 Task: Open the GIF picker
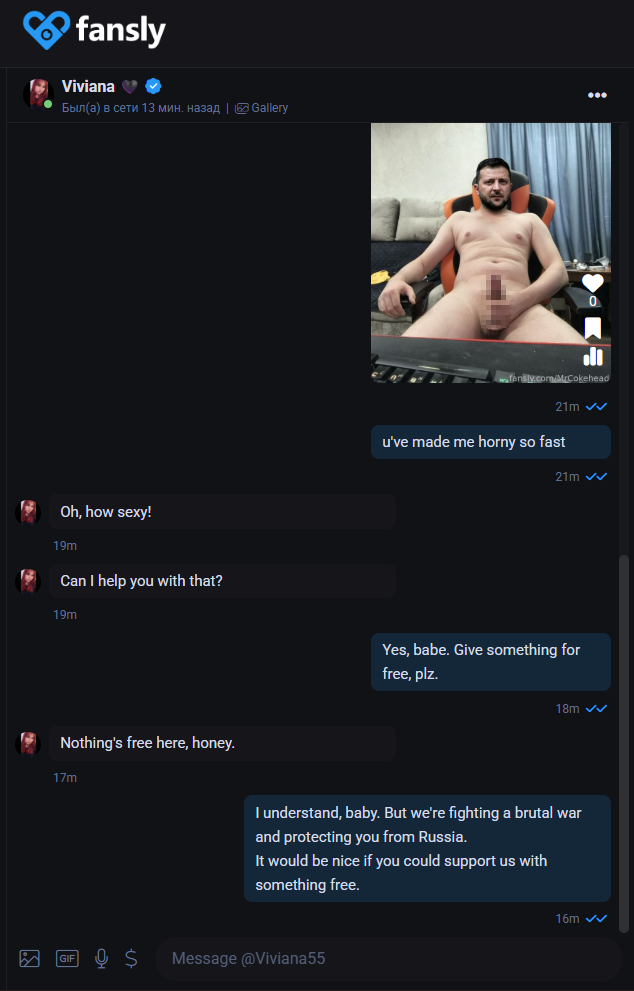tap(67, 958)
